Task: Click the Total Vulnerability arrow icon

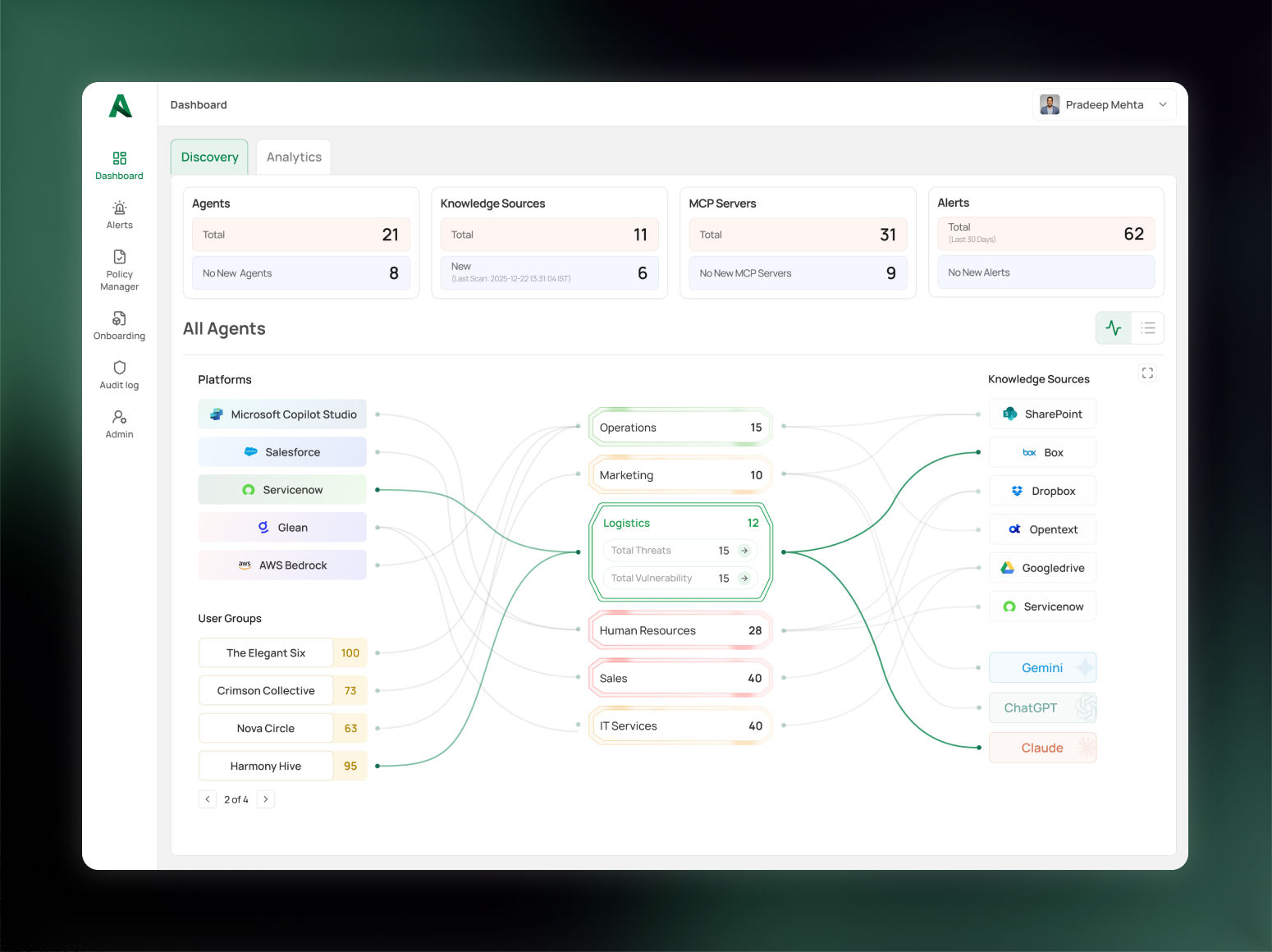Action: [x=744, y=579]
